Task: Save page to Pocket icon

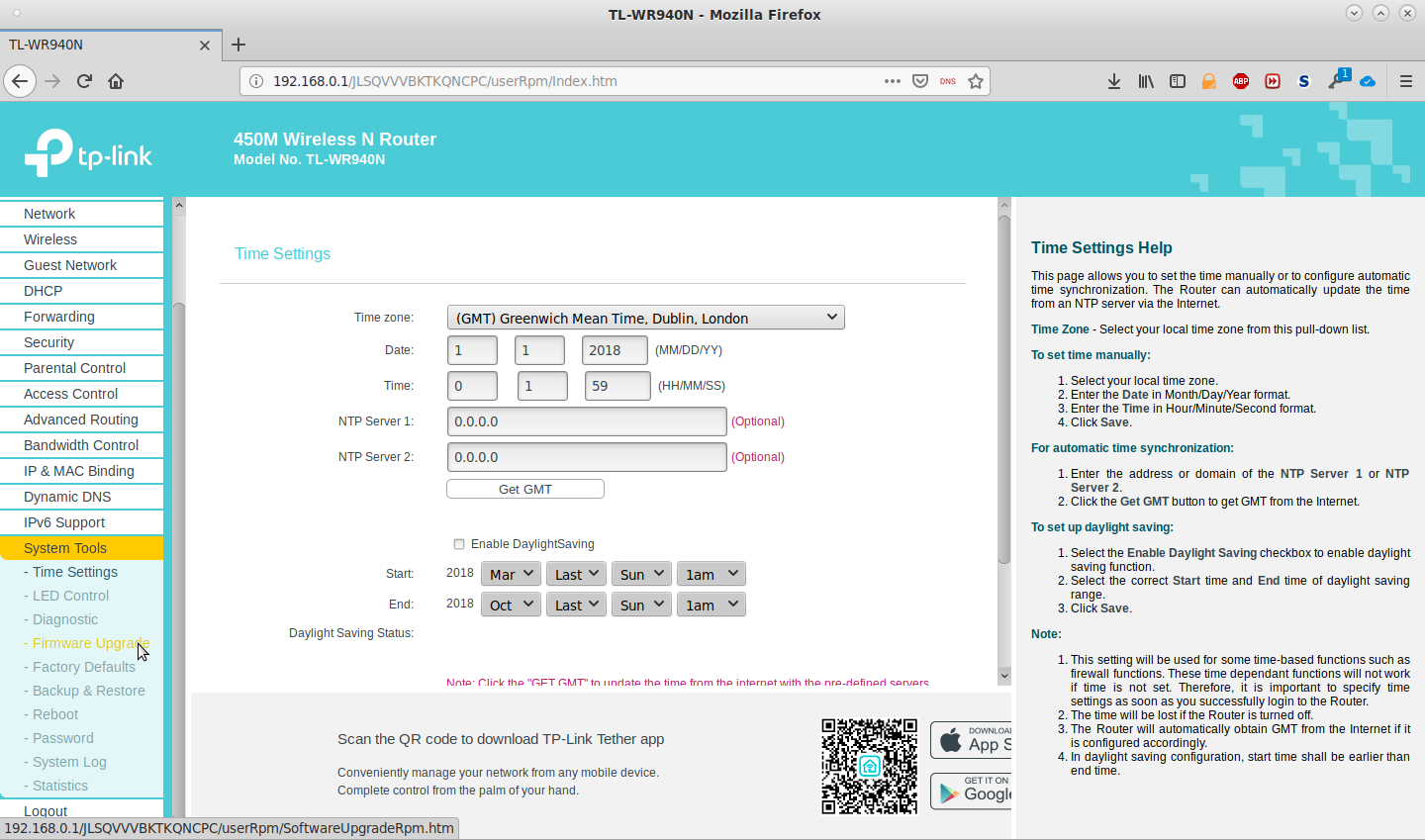Action: 920,81
